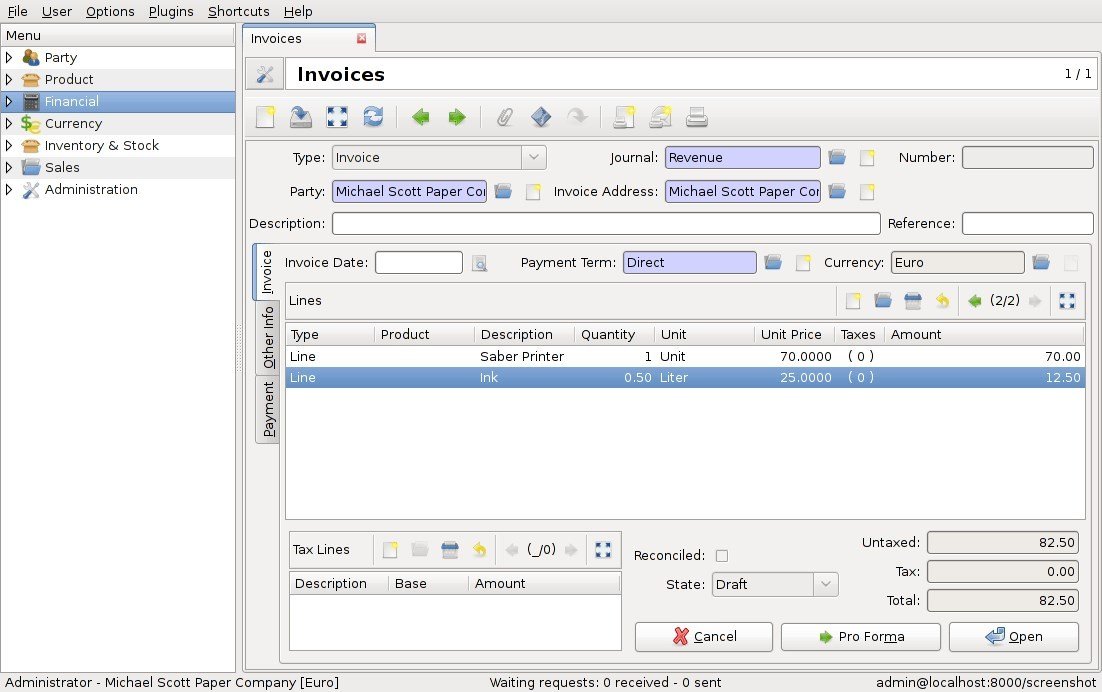
Task: Toggle the Reconciled checkbox
Action: point(722,556)
